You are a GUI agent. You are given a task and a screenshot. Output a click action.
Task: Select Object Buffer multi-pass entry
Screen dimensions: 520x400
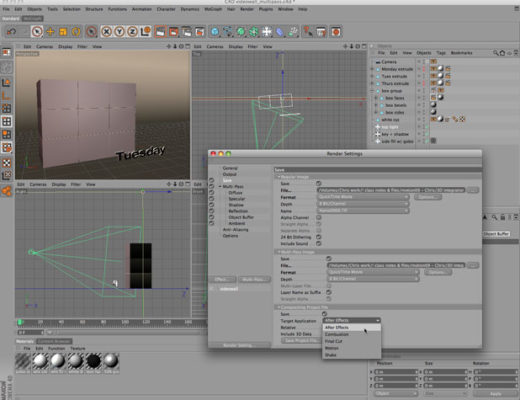point(241,217)
